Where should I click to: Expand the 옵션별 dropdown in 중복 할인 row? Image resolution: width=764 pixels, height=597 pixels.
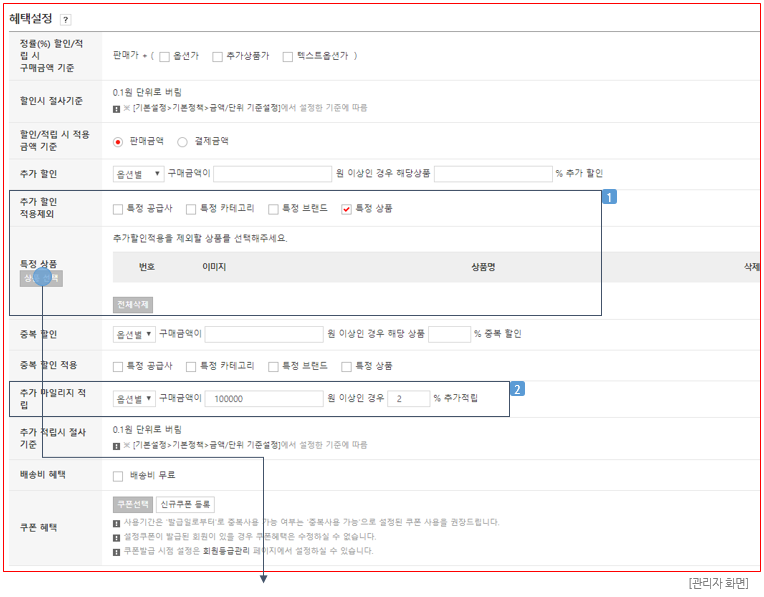134,334
